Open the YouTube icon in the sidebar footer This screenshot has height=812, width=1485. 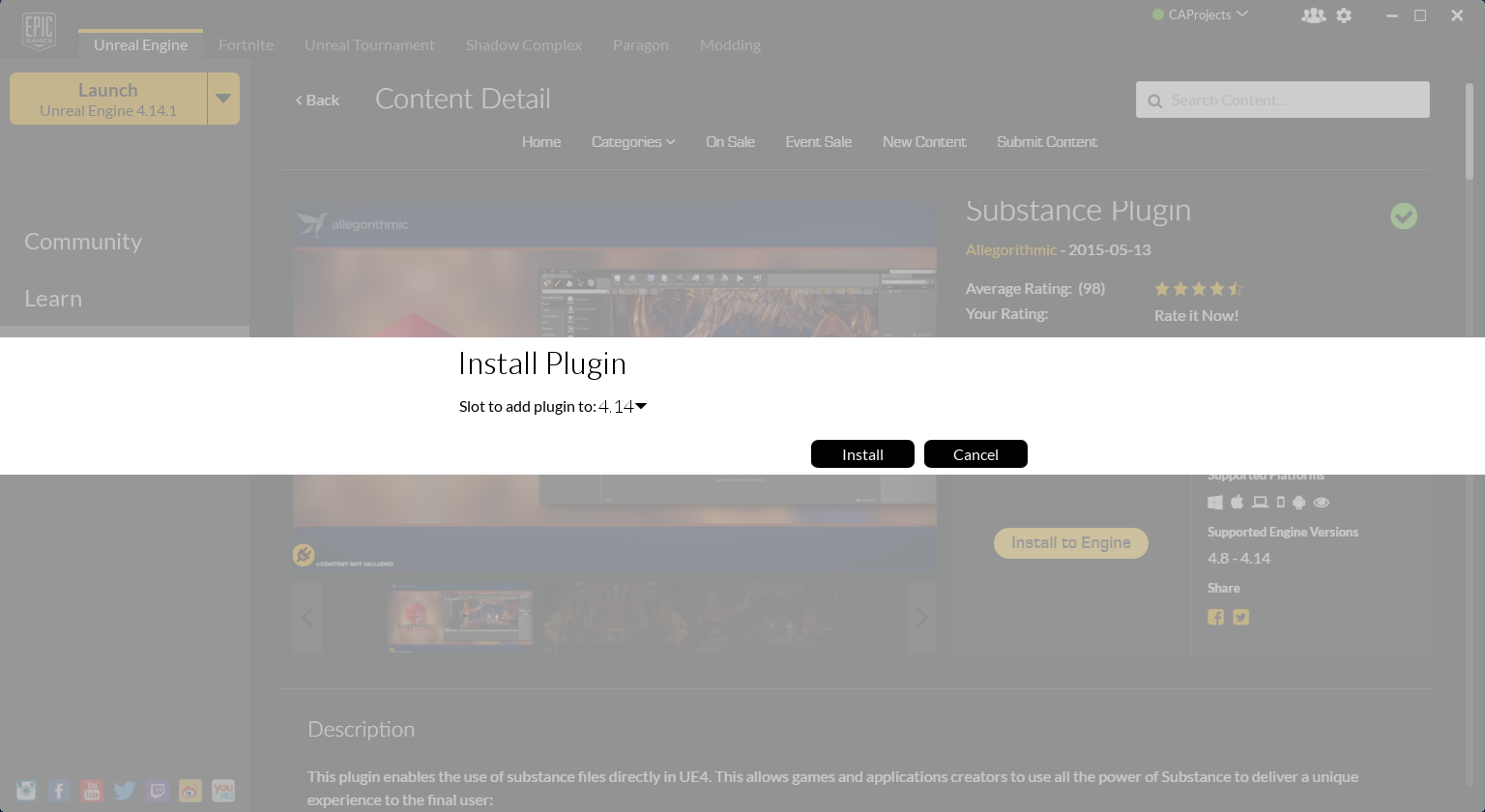(92, 791)
